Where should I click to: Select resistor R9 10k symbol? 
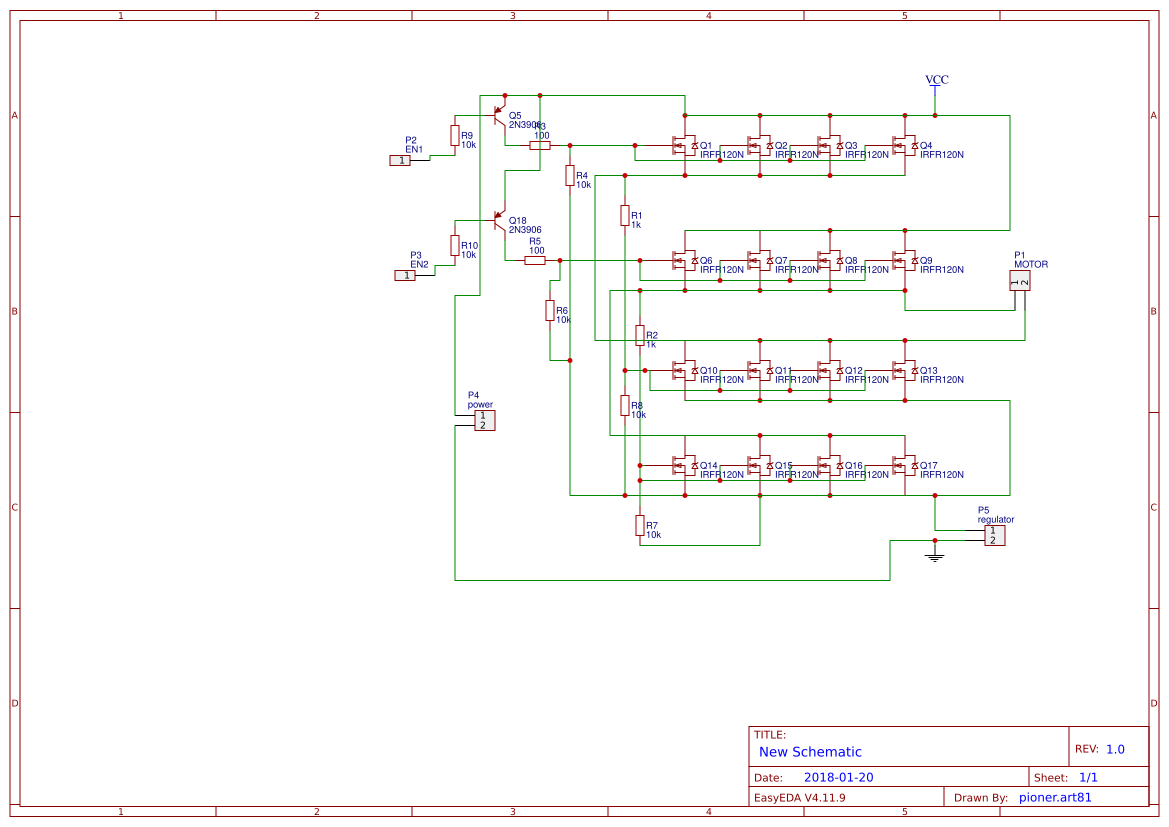pos(454,137)
